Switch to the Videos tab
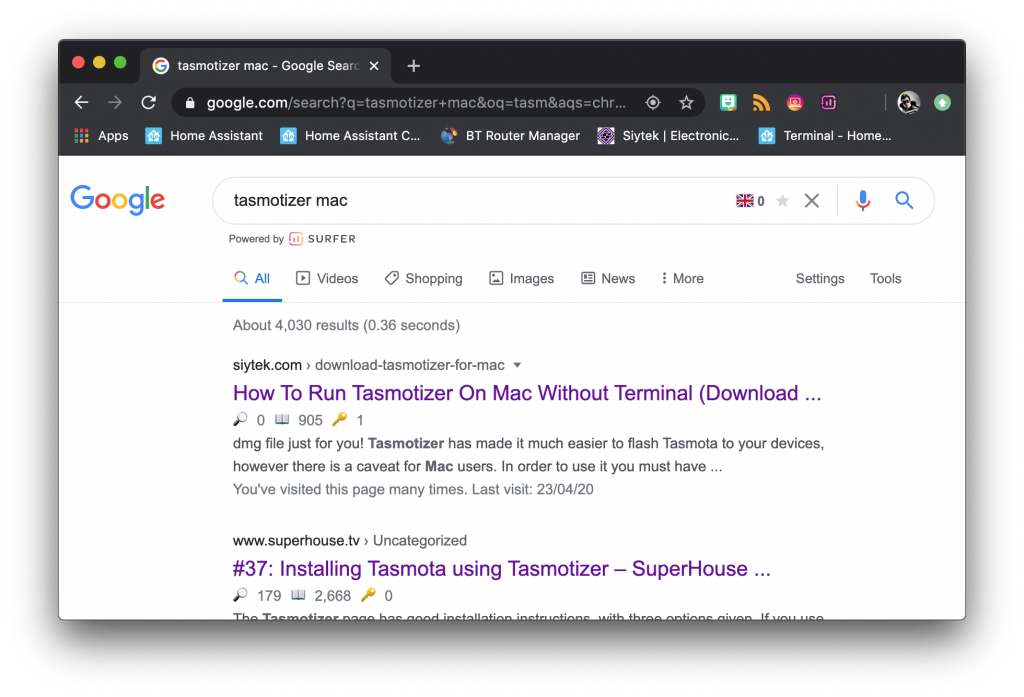1024x697 pixels. point(327,278)
